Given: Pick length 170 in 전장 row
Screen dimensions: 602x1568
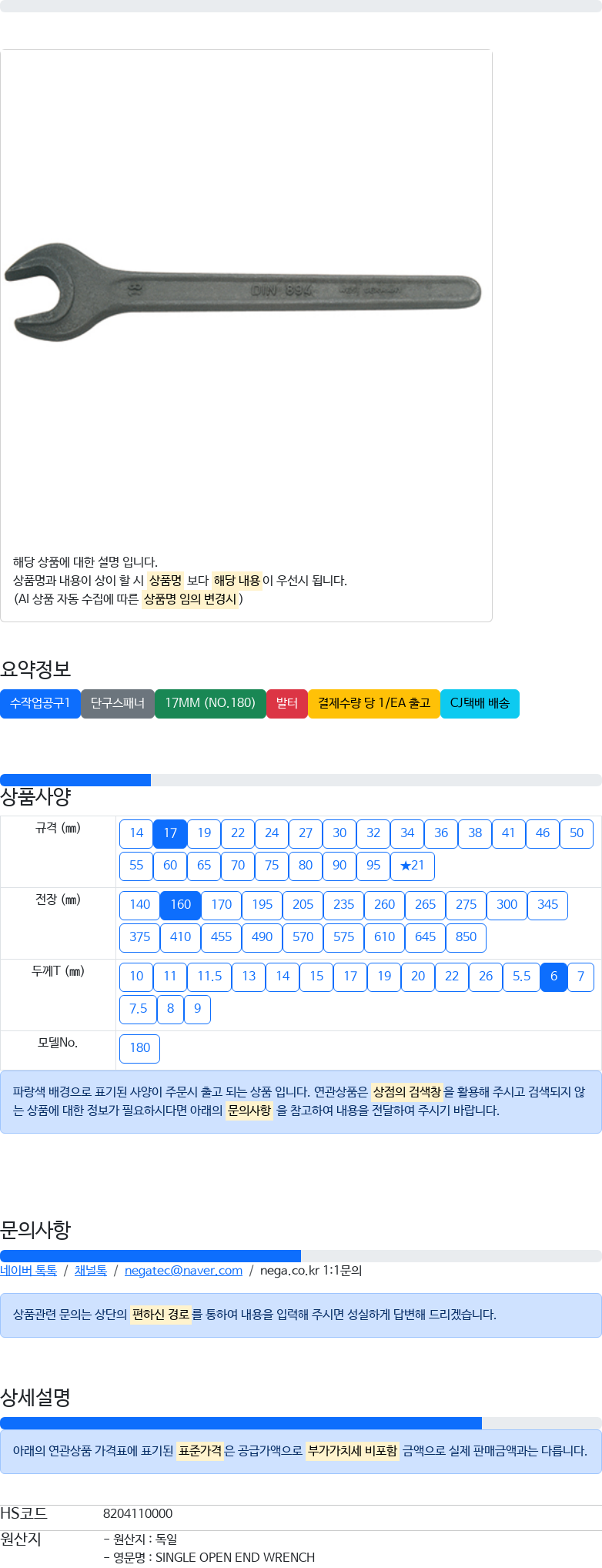Looking at the screenshot, I should pos(222,905).
